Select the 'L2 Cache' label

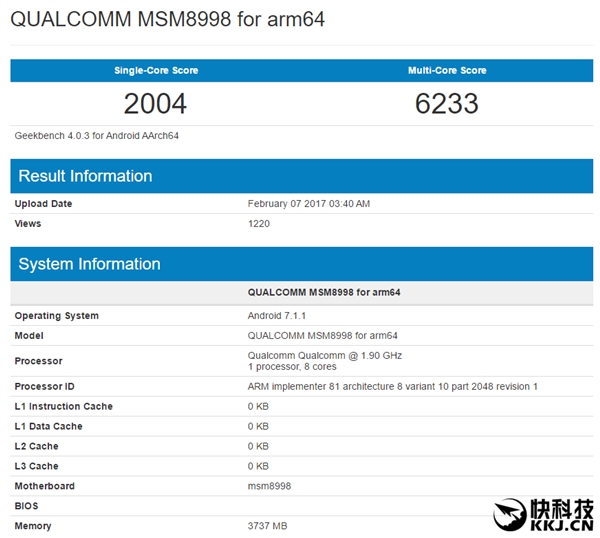(36, 446)
